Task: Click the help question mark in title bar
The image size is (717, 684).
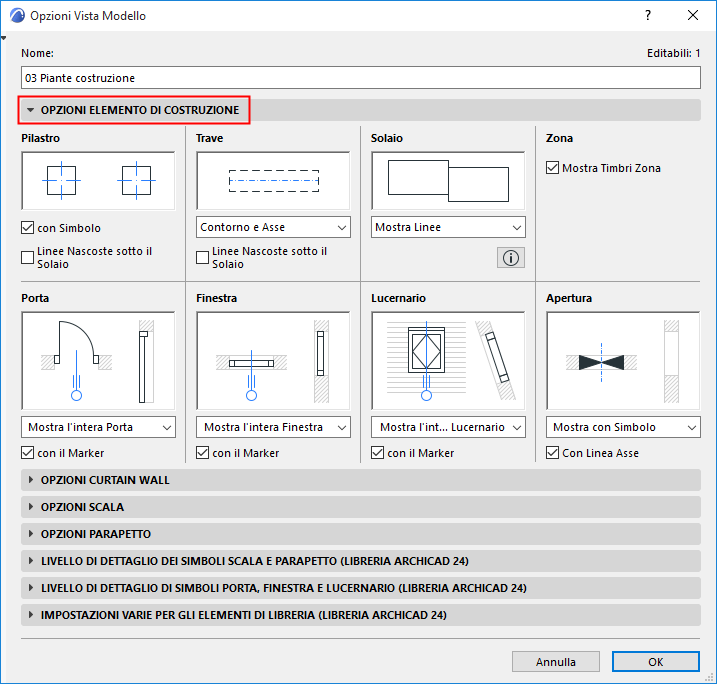Action: pos(648,16)
